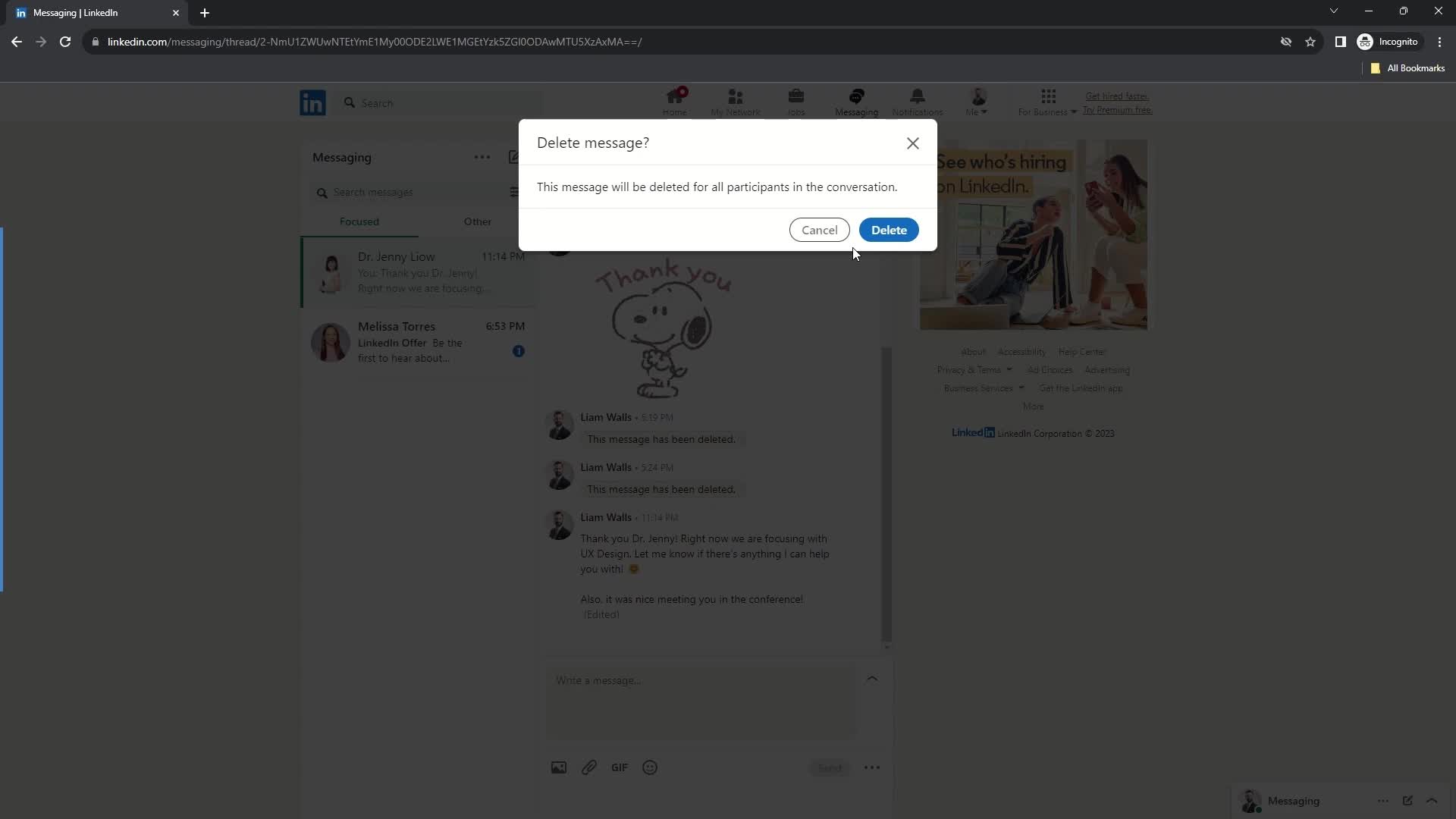1456x819 pixels.
Task: Compose message from bottom overlay icon
Action: click(1407, 801)
